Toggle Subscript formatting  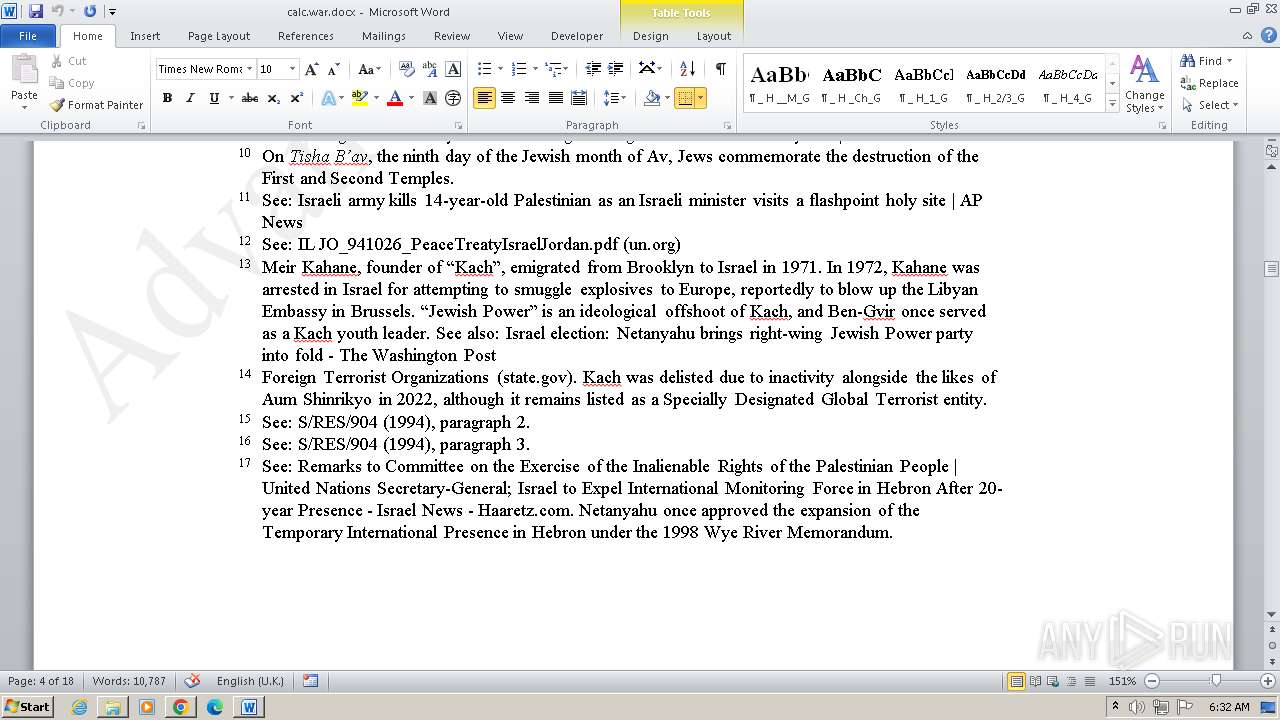pos(275,98)
